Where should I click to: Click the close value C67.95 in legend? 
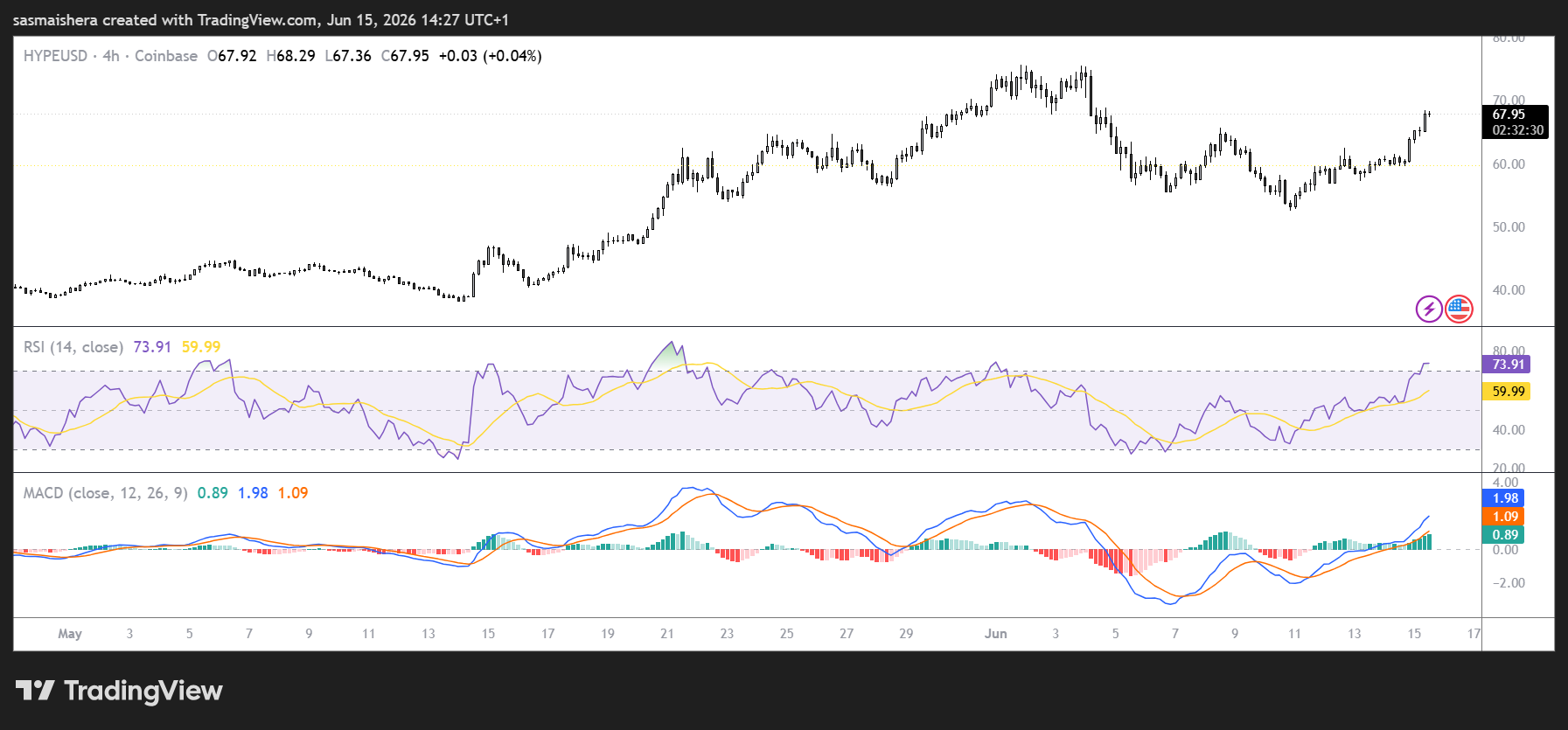click(405, 56)
